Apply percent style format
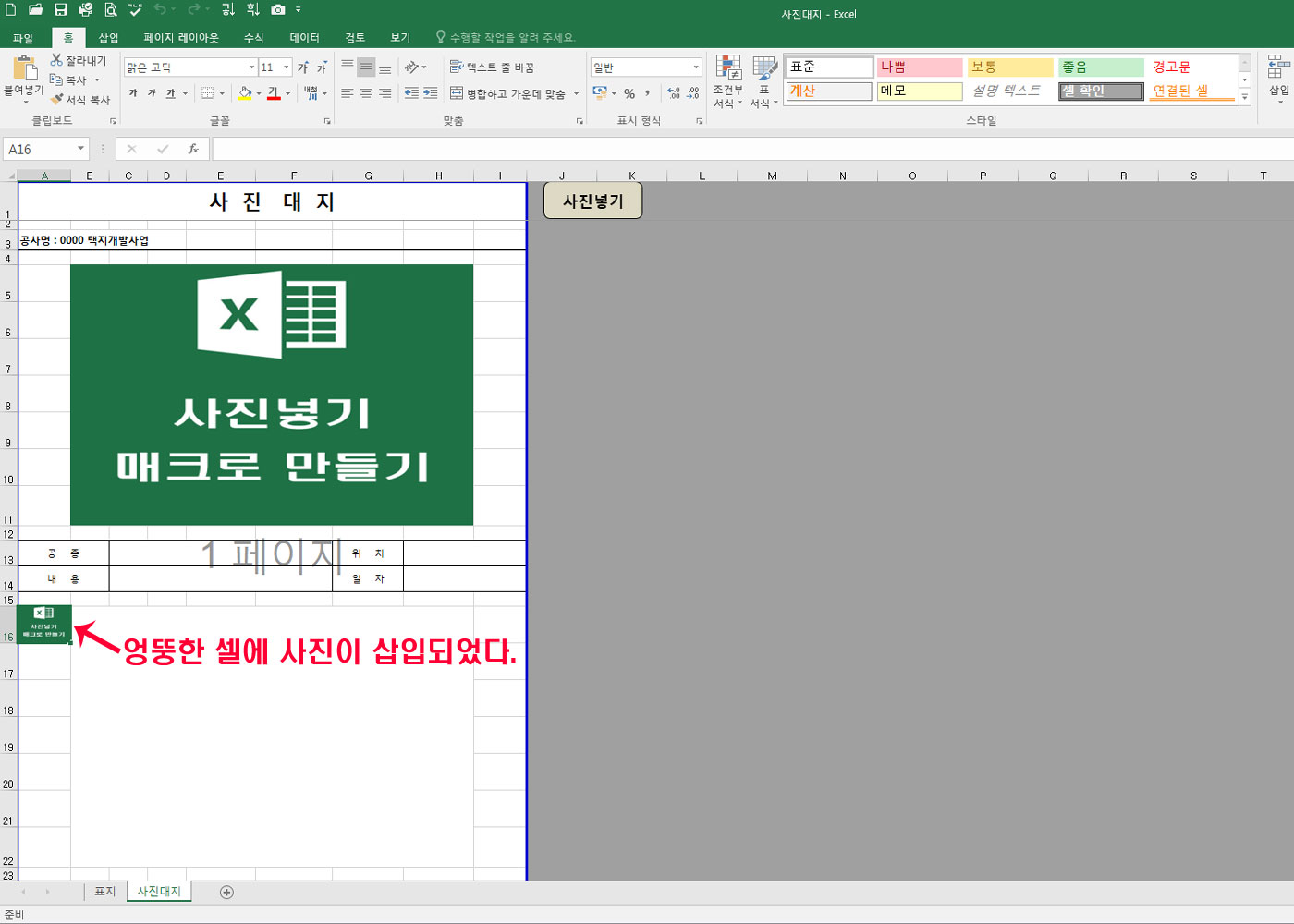This screenshot has height=924, width=1294. coord(629,93)
